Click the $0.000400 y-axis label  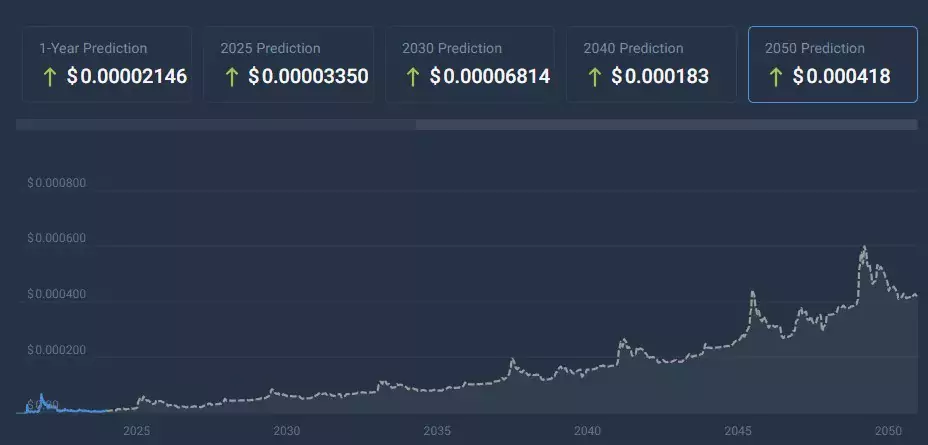[56, 295]
